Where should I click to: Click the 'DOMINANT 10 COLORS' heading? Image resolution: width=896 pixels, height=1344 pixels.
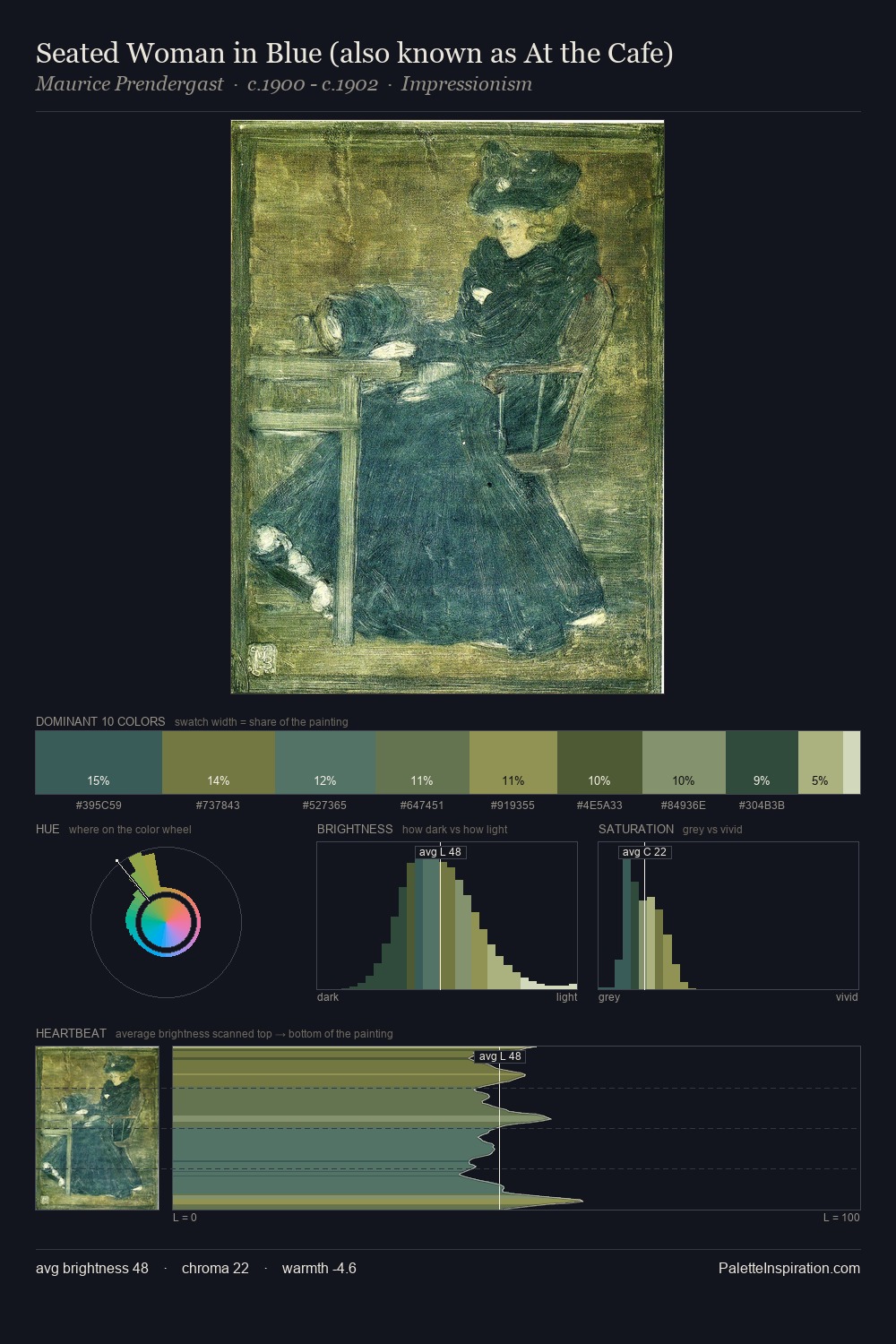pos(100,721)
